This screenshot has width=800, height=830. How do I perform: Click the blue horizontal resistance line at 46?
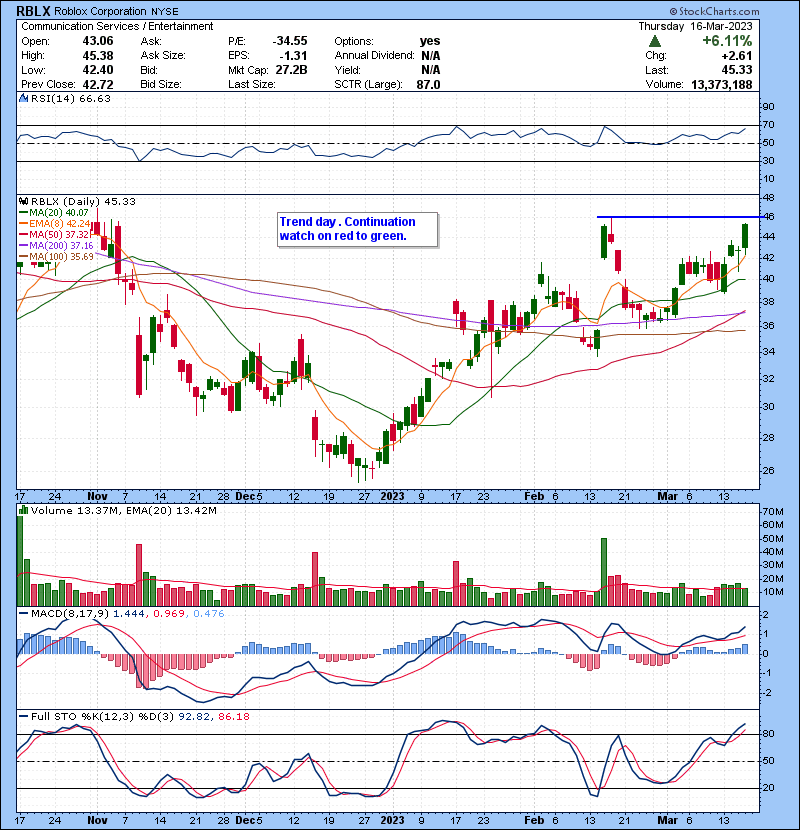coord(680,216)
